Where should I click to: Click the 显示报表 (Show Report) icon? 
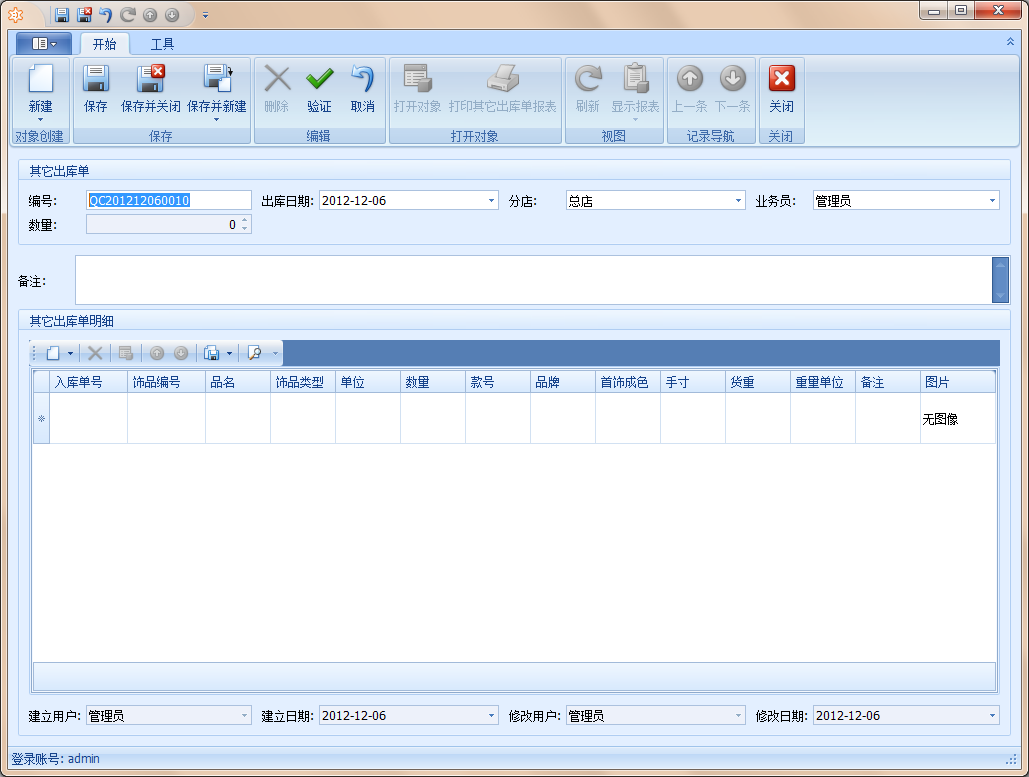635,79
